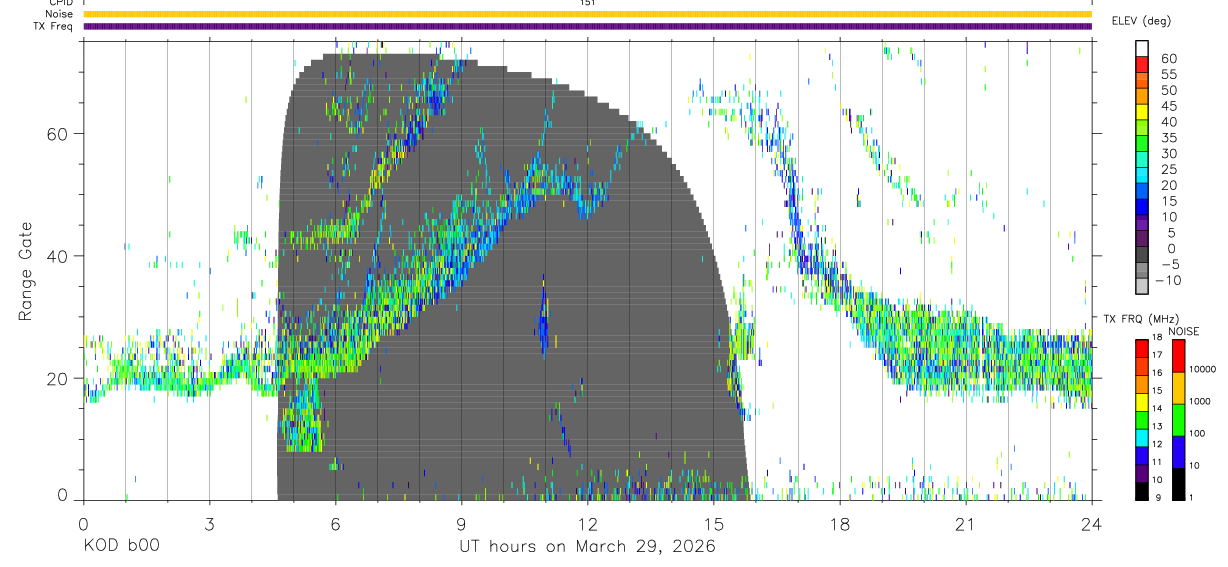1228x567 pixels.
Task: Click the "24" hour tick label on the time axis
Action: (x=1091, y=525)
